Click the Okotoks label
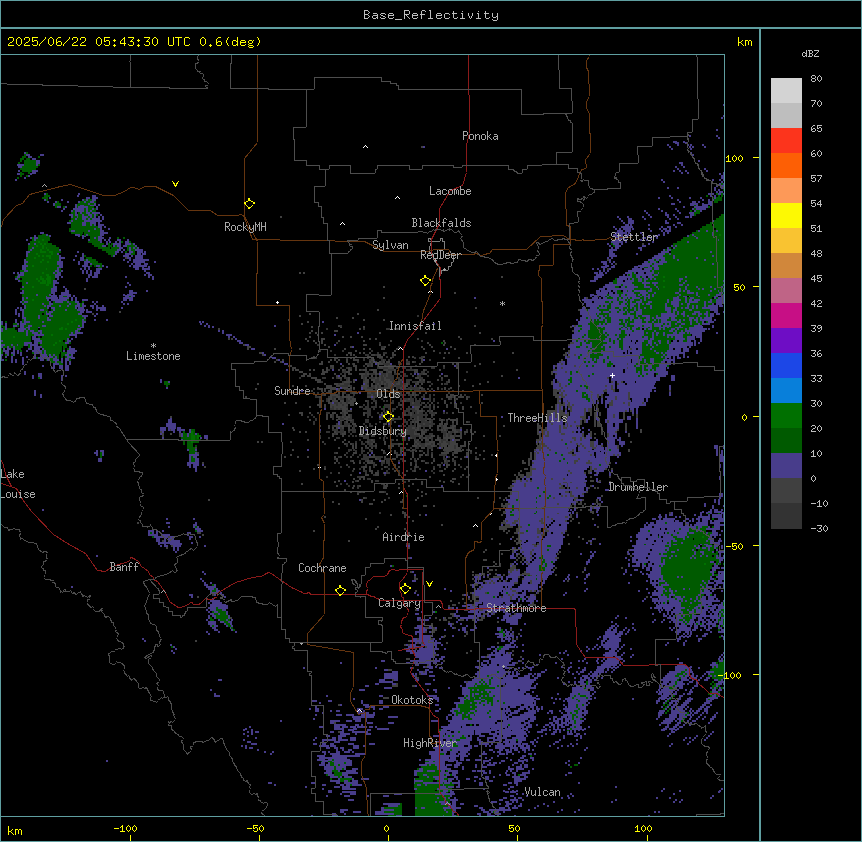862x842 pixels. (x=412, y=700)
